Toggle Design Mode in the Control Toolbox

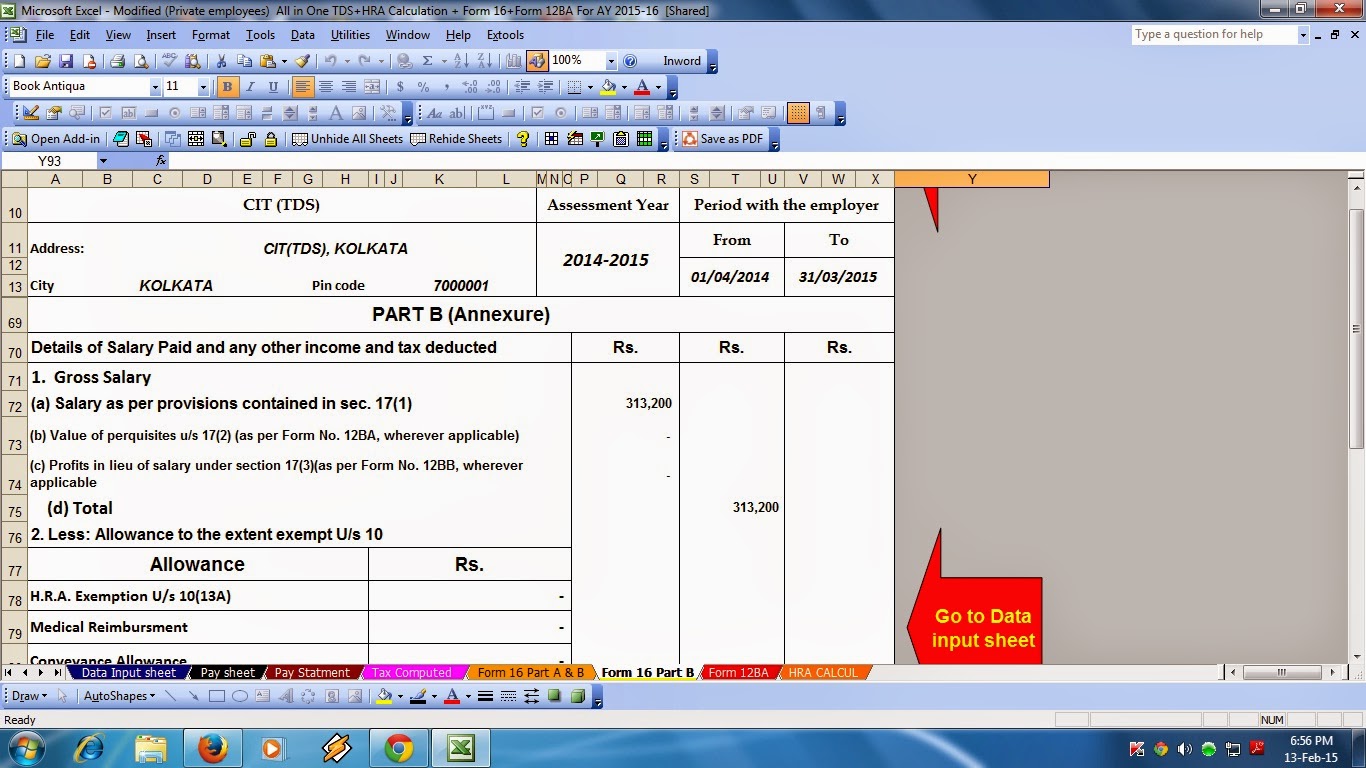click(31, 113)
